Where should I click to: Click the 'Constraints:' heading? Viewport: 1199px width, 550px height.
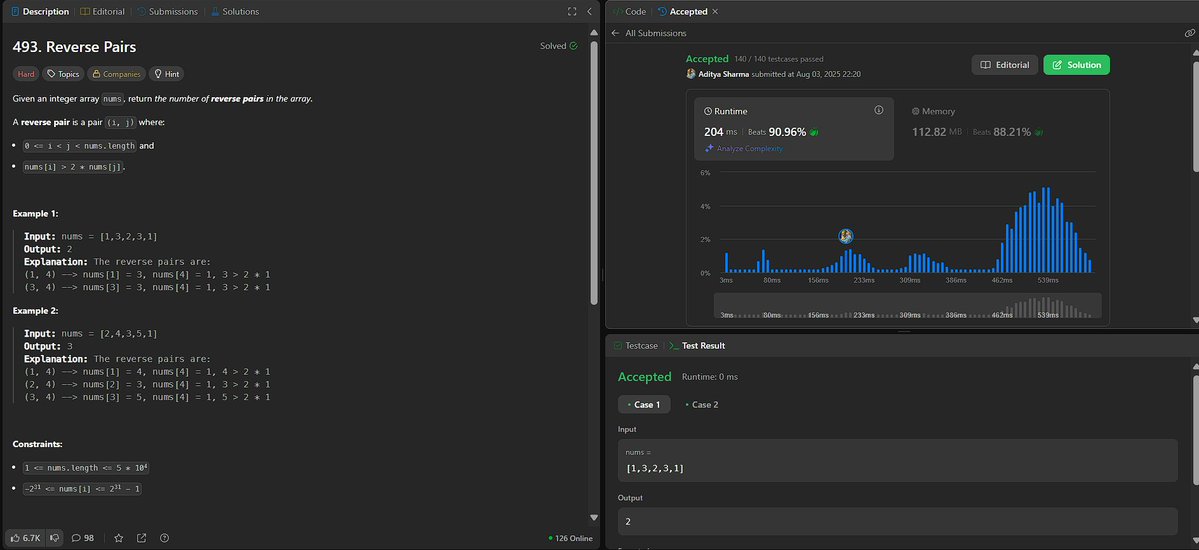click(x=37, y=444)
